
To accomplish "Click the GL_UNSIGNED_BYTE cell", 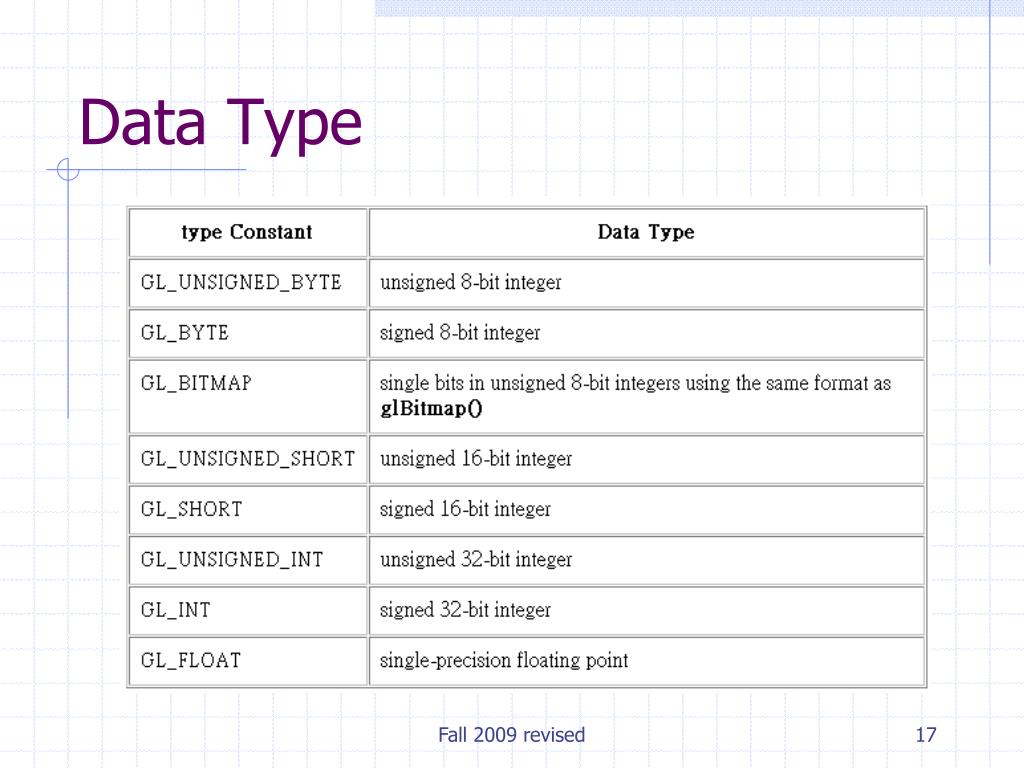I will 248,283.
